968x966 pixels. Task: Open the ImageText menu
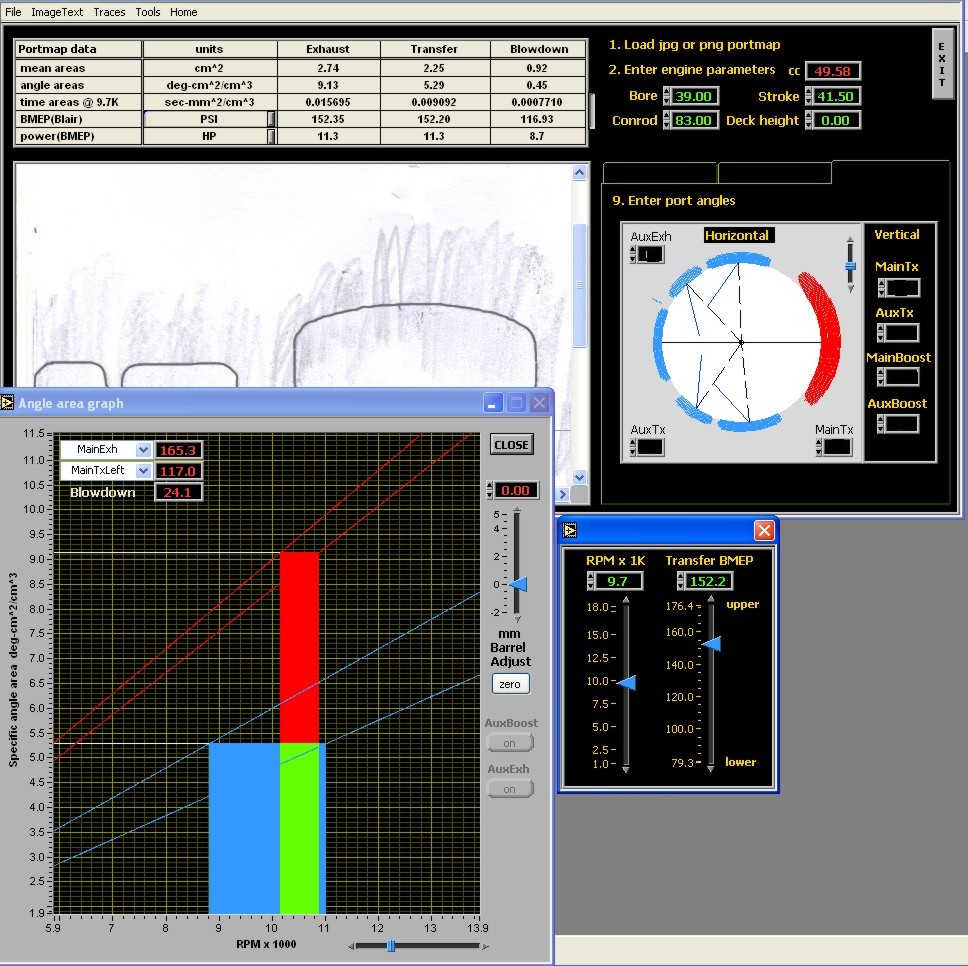click(57, 12)
